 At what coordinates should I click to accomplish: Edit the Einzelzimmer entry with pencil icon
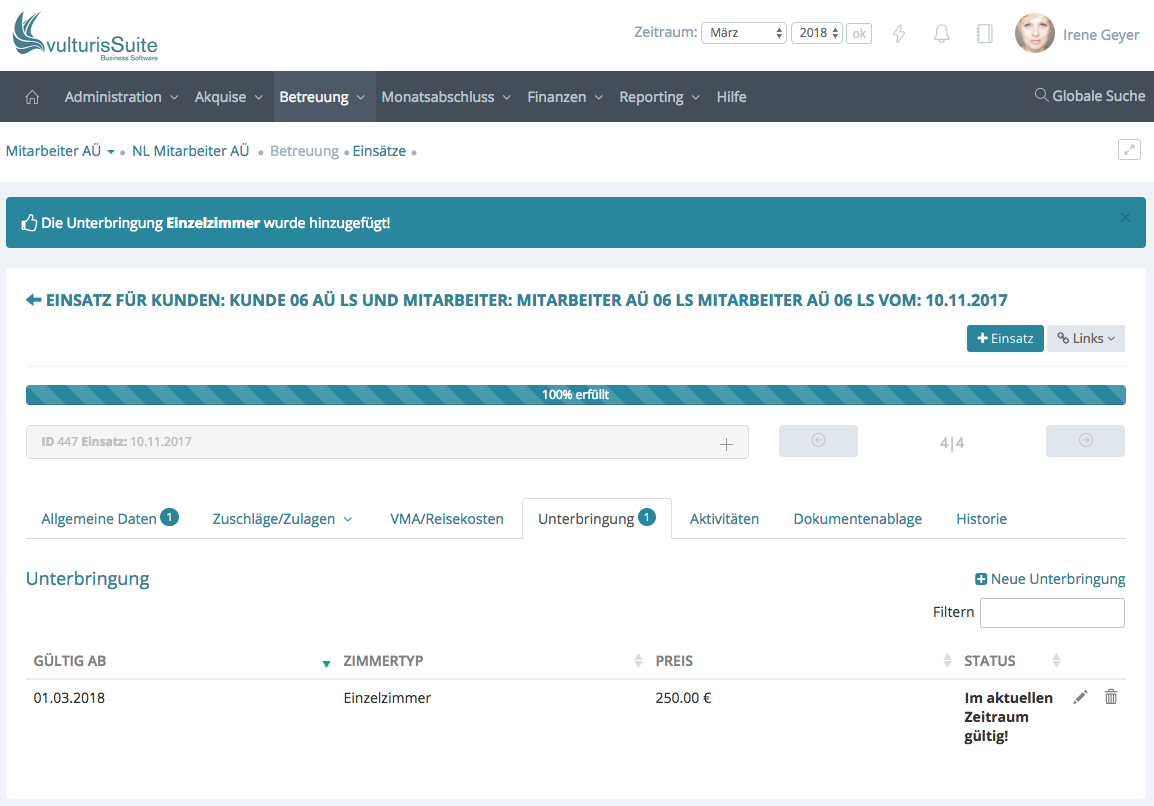coord(1080,697)
